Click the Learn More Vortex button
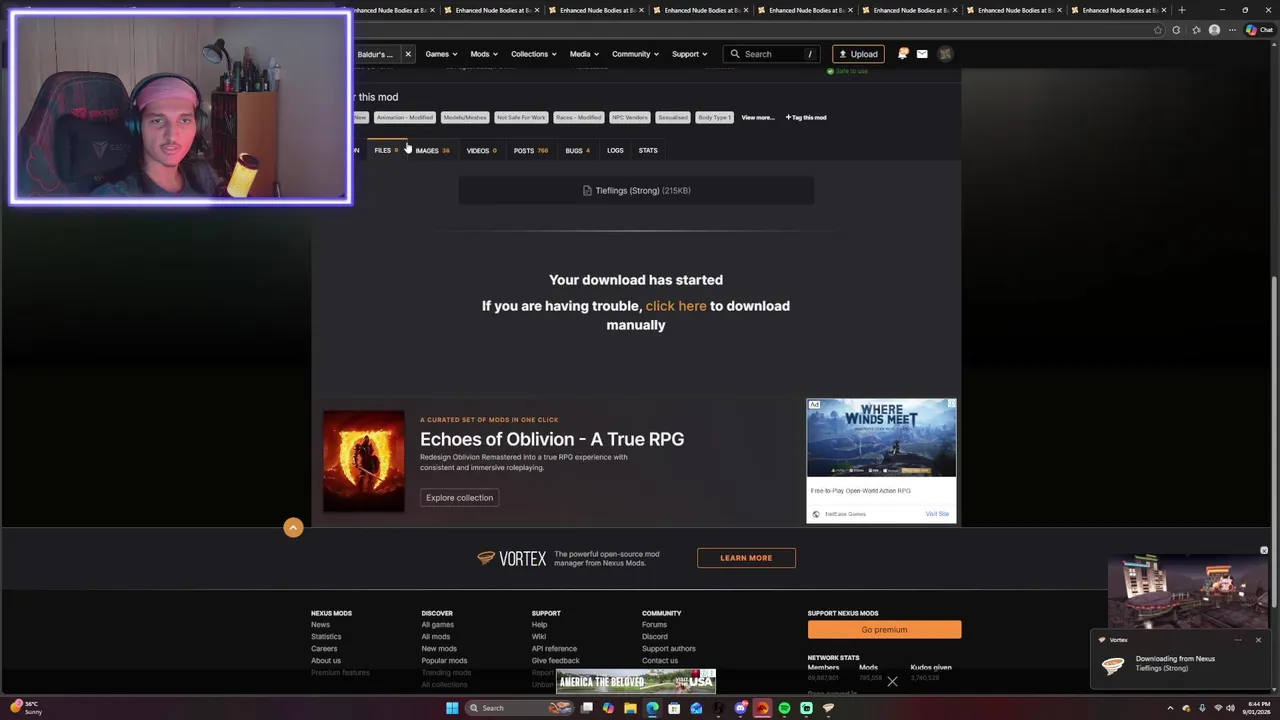Image resolution: width=1280 pixels, height=720 pixels. click(x=746, y=558)
